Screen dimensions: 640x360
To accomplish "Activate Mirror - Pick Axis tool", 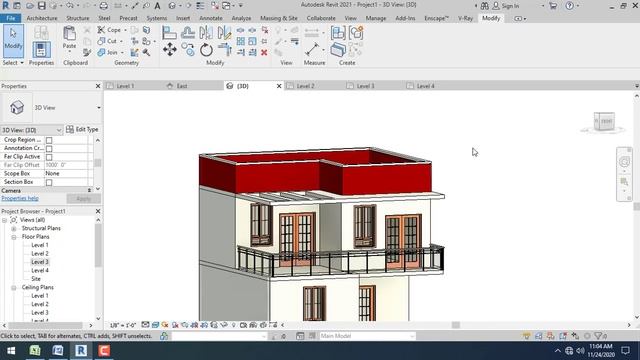I will [206, 32].
